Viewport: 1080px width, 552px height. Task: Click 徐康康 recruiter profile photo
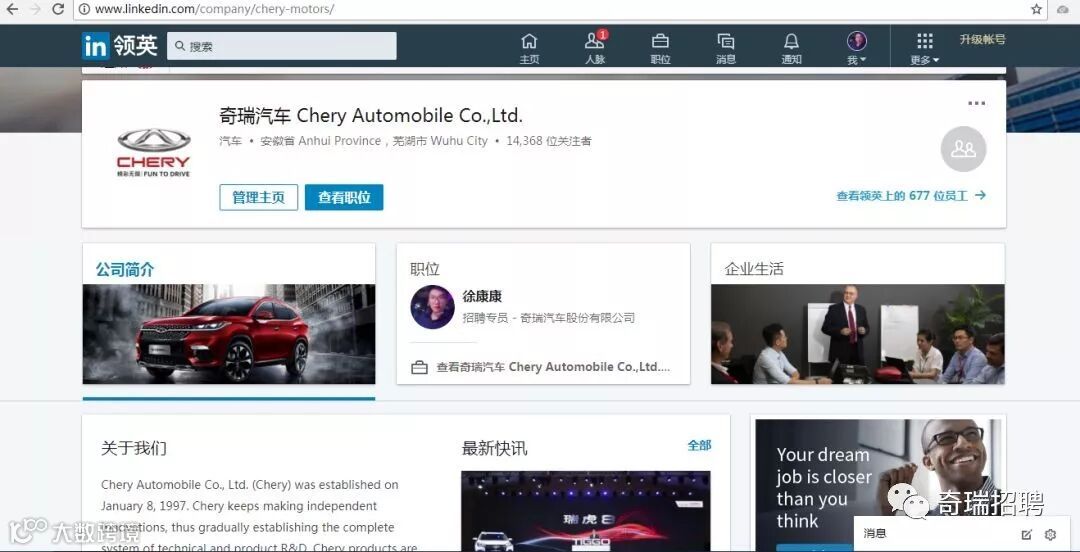433,307
